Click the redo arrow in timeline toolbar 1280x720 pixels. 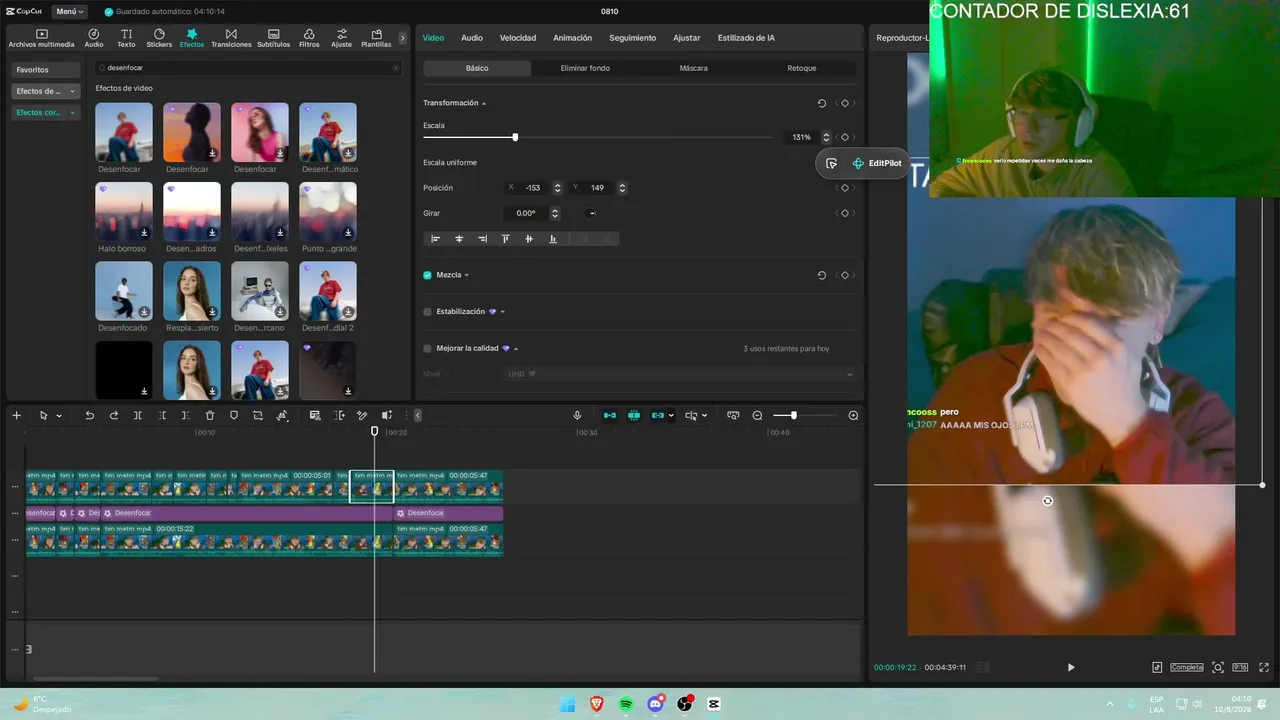click(113, 415)
